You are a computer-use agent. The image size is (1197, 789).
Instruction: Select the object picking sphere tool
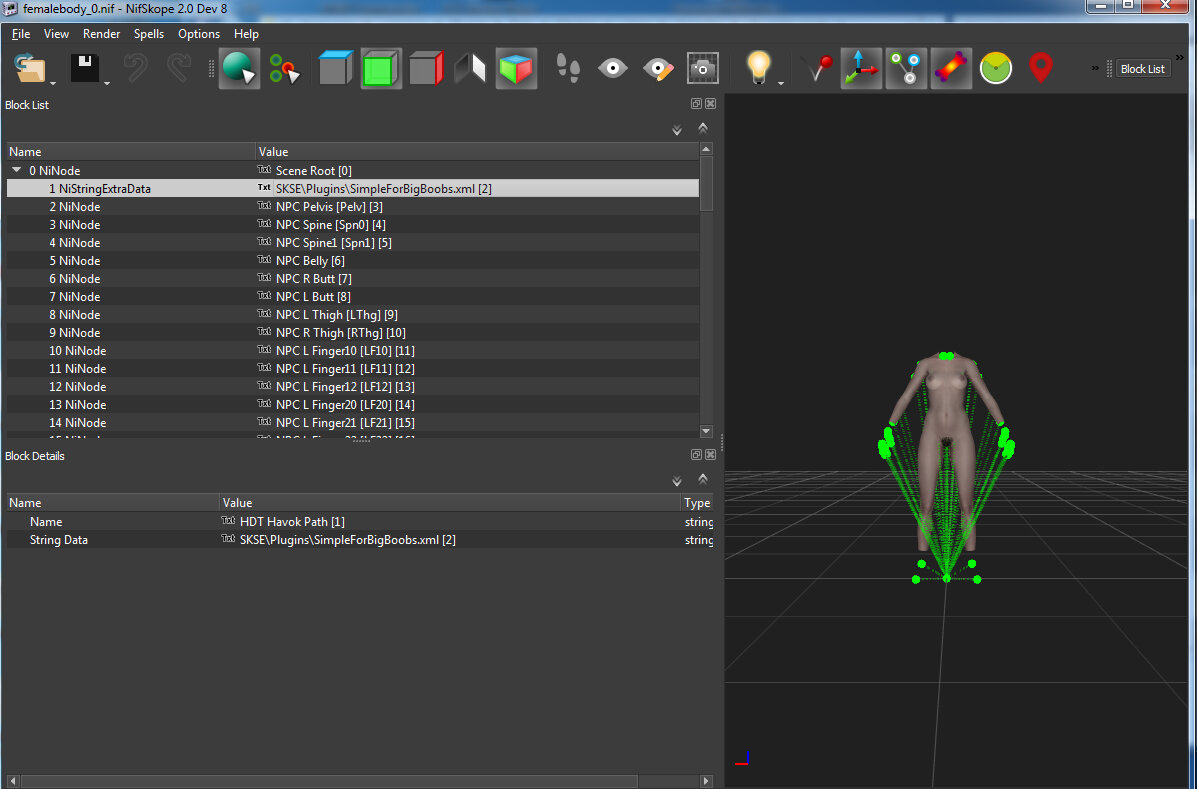[x=239, y=69]
